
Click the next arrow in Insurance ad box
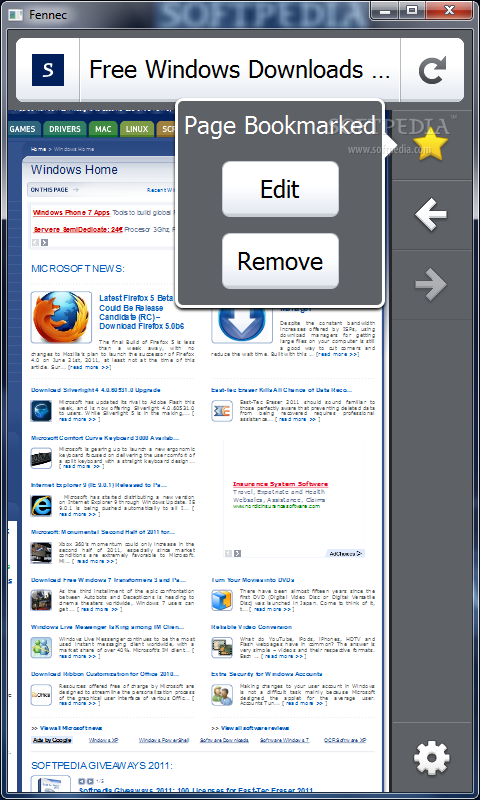click(x=237, y=553)
